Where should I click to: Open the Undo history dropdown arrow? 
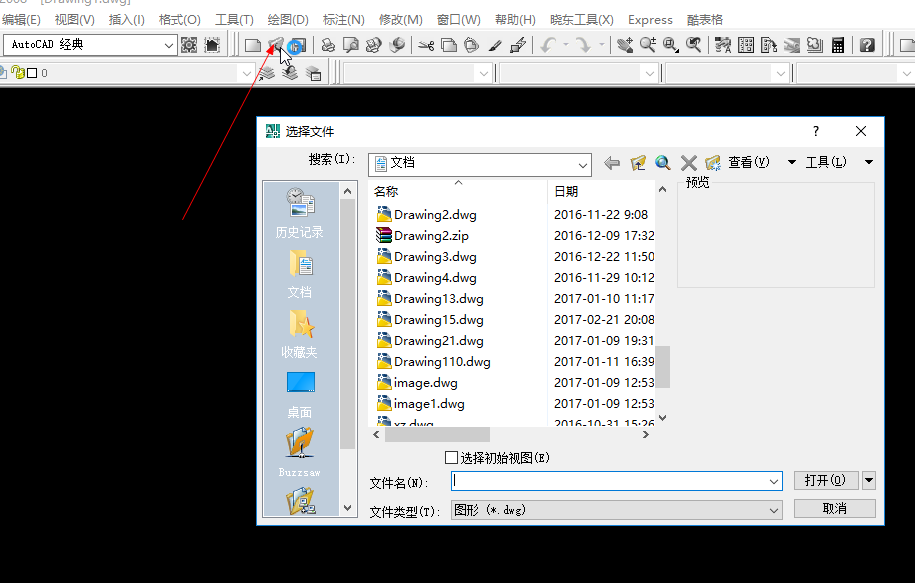(x=565, y=45)
